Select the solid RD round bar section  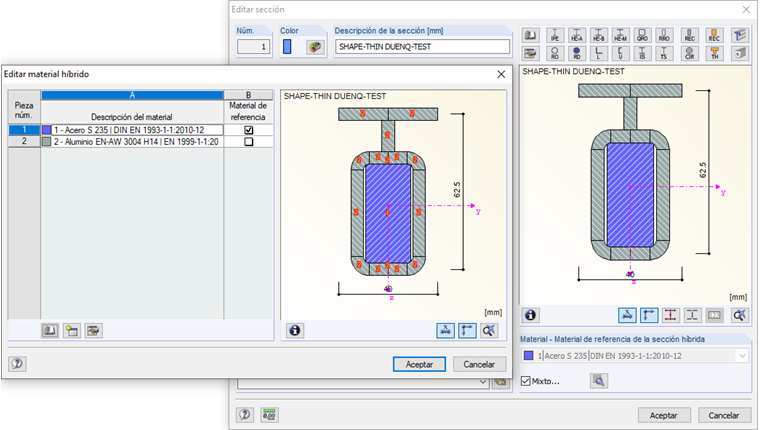pyautogui.click(x=577, y=53)
